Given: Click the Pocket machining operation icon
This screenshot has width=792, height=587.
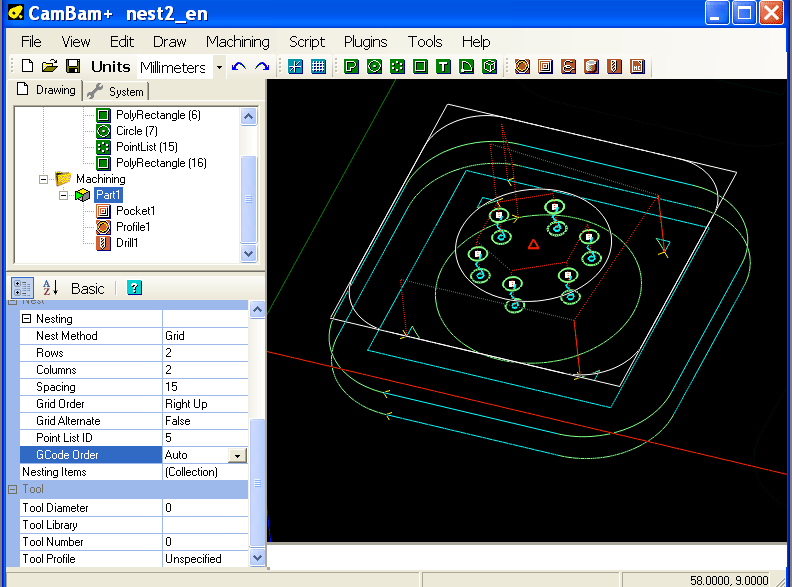Looking at the screenshot, I should coord(545,67).
